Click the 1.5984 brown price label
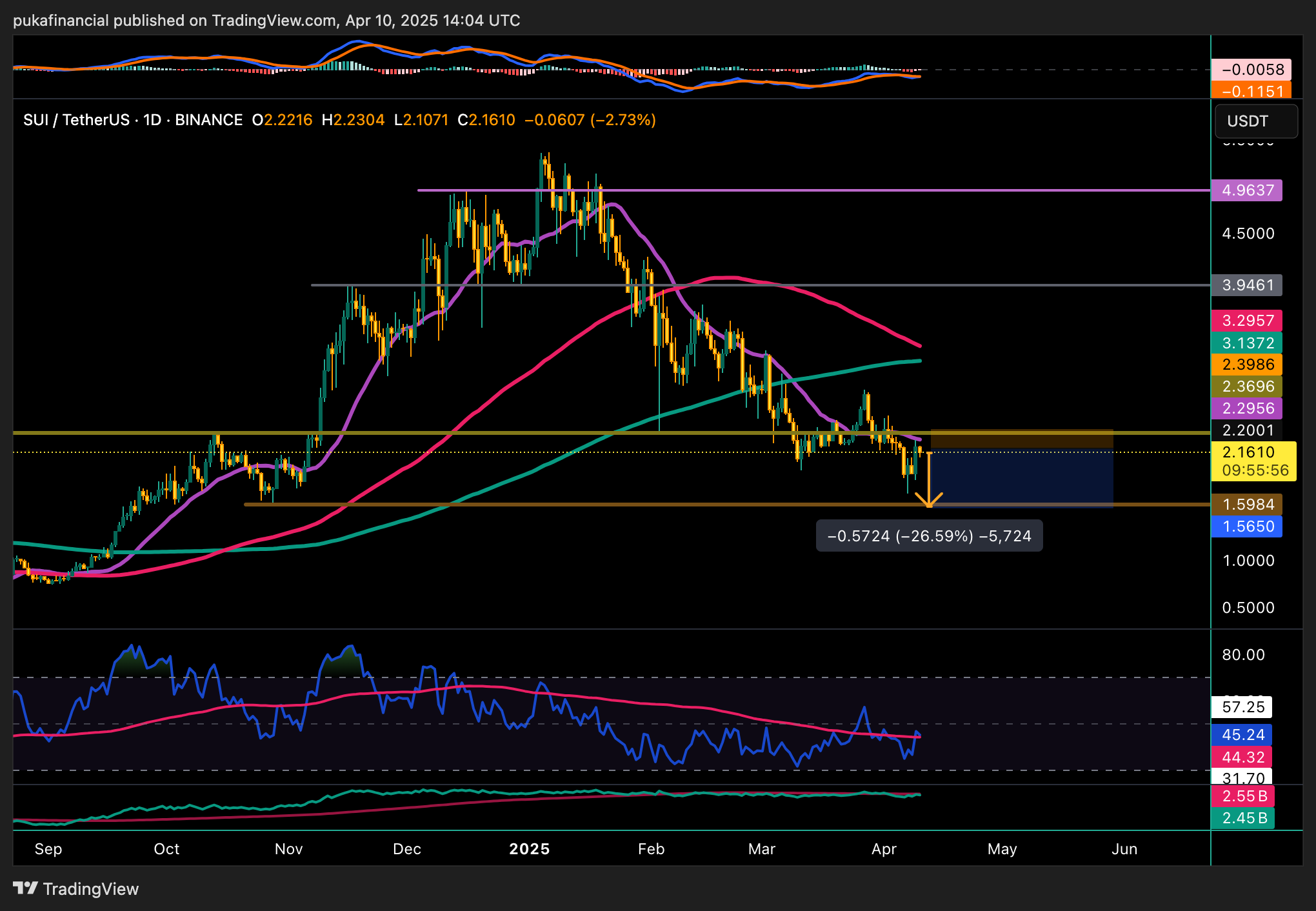The image size is (1316, 911). coord(1246,505)
